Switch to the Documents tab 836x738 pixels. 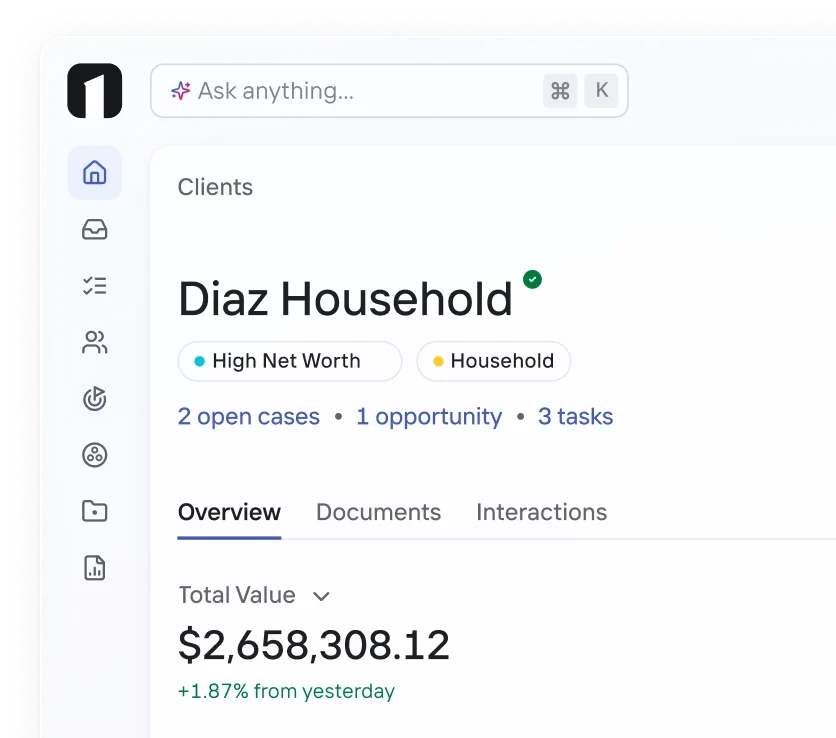point(379,512)
